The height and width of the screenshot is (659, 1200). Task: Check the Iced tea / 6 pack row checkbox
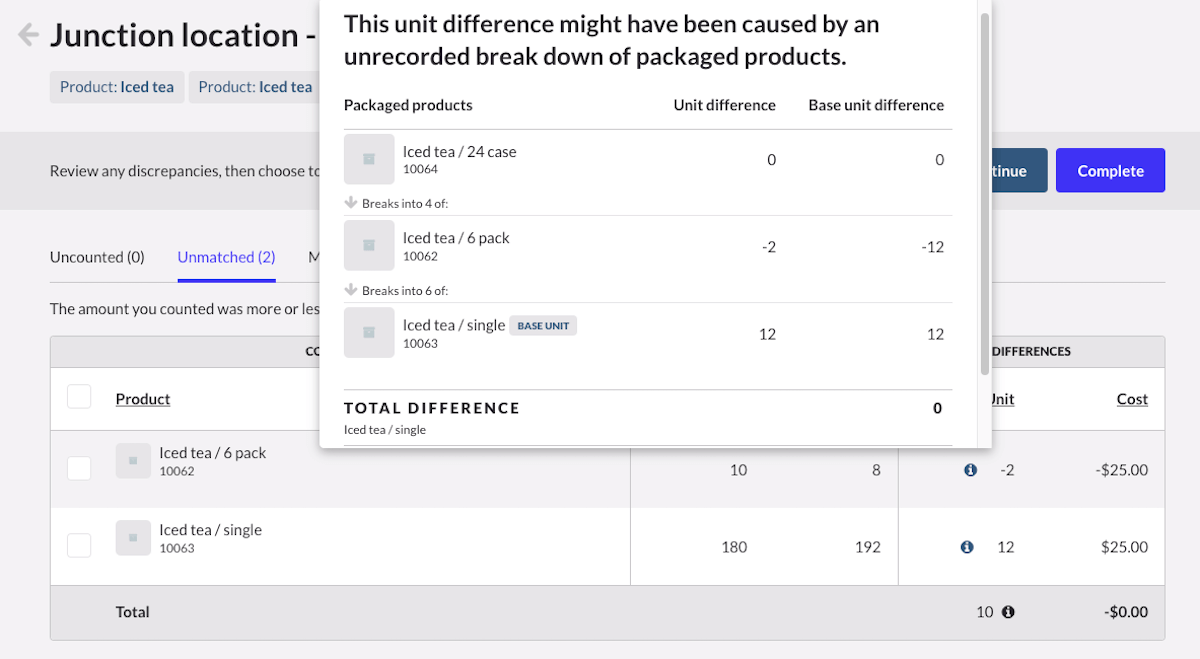click(79, 468)
